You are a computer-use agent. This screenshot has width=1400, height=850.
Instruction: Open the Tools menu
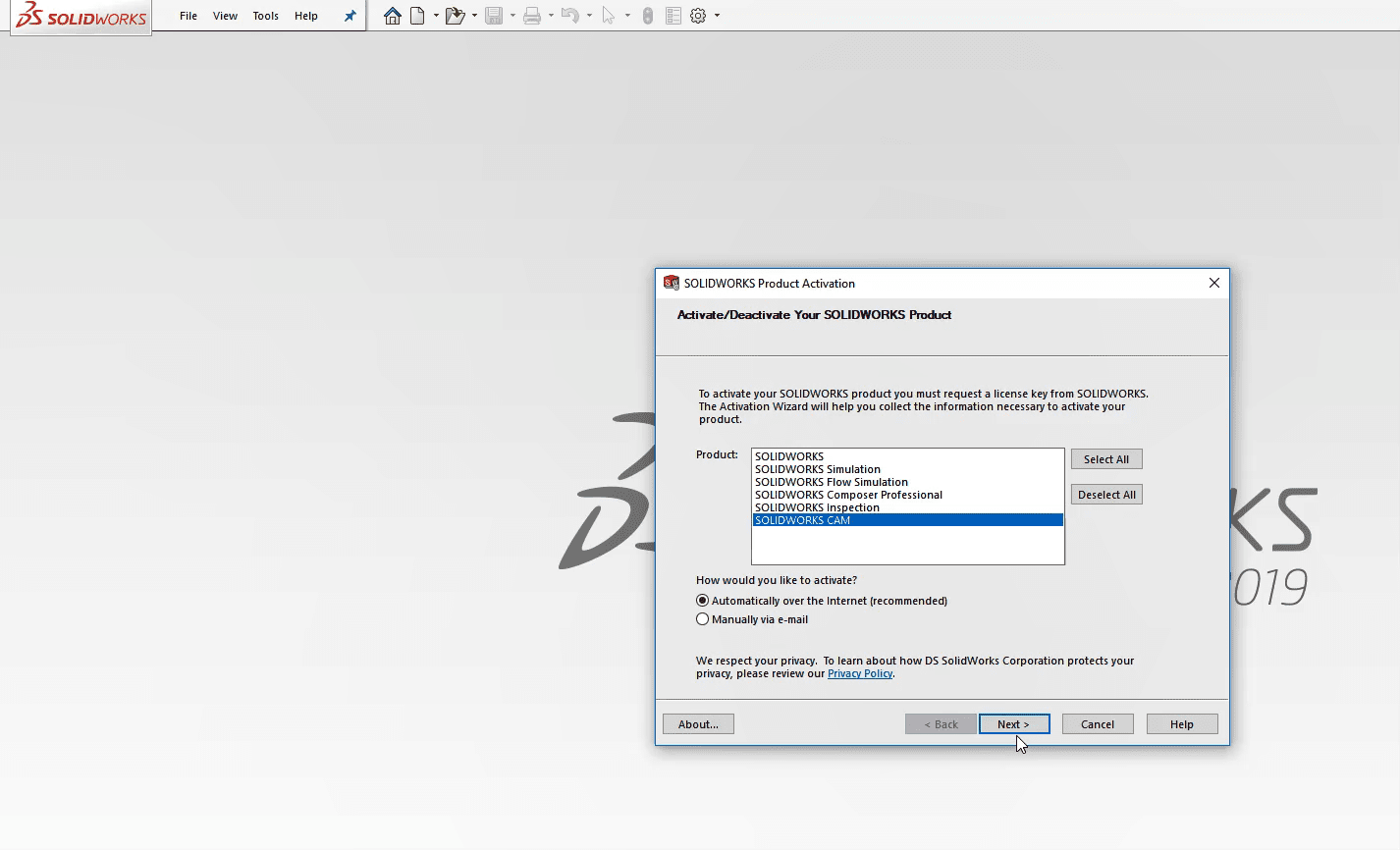pos(266,16)
